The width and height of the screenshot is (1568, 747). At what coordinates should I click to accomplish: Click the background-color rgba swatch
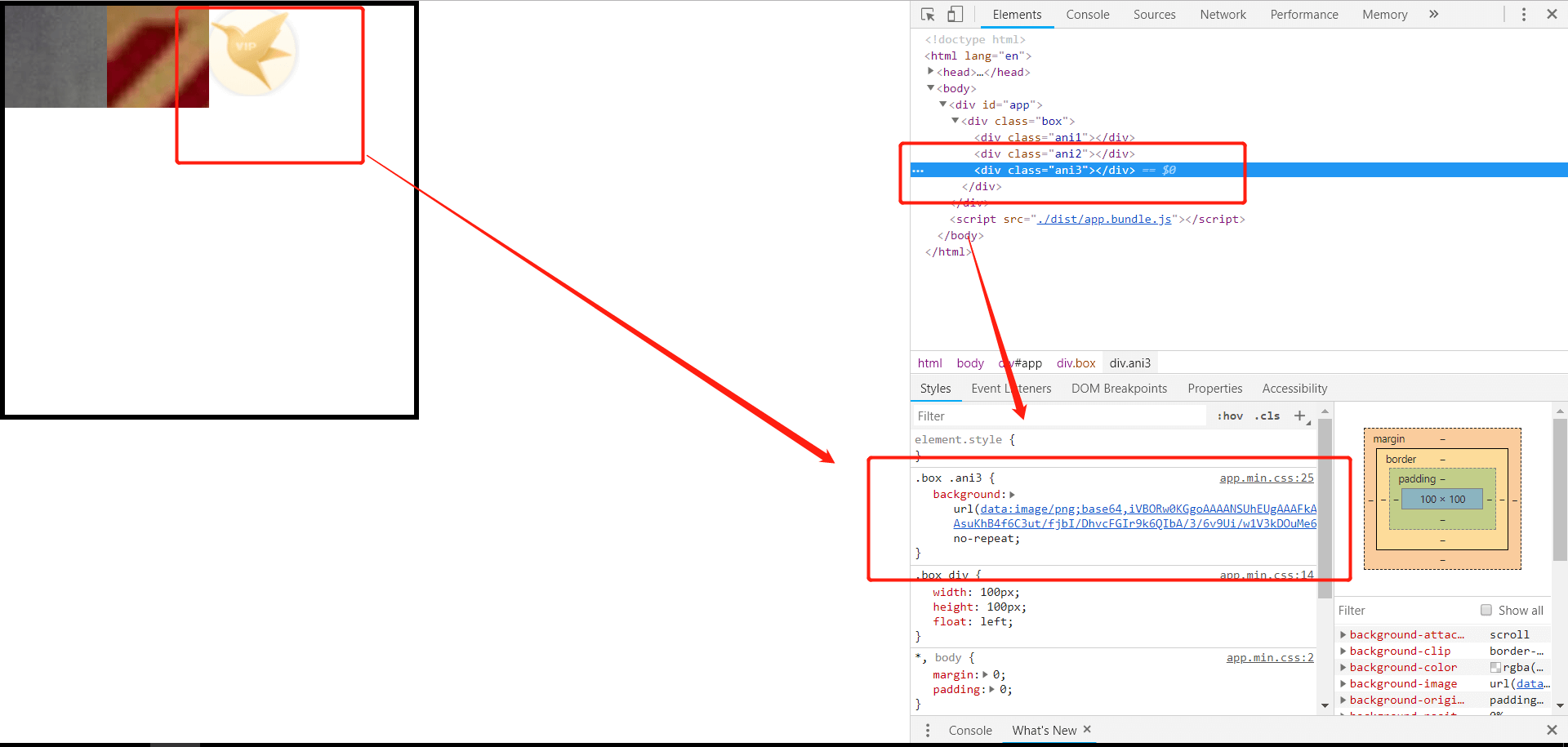pyautogui.click(x=1495, y=667)
